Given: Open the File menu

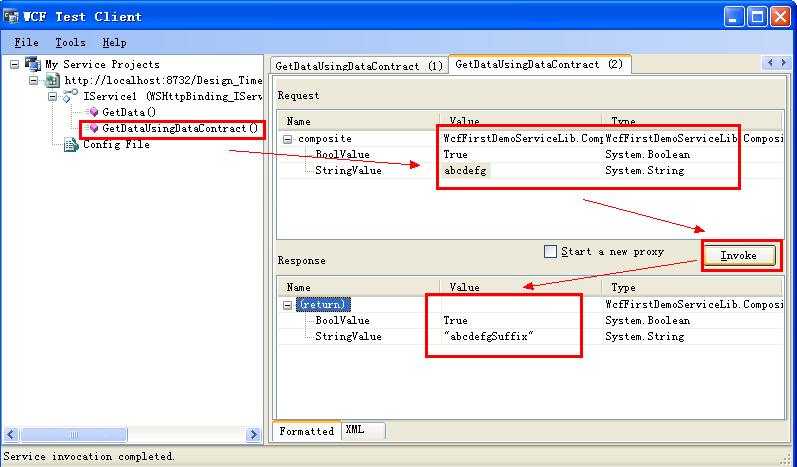Looking at the screenshot, I should pyautogui.click(x=27, y=43).
